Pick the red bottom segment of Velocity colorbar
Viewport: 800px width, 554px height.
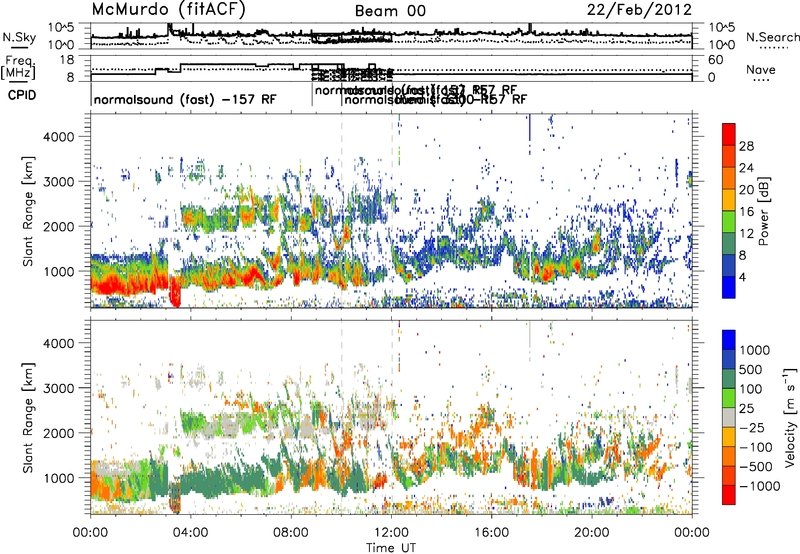pyautogui.click(x=729, y=495)
